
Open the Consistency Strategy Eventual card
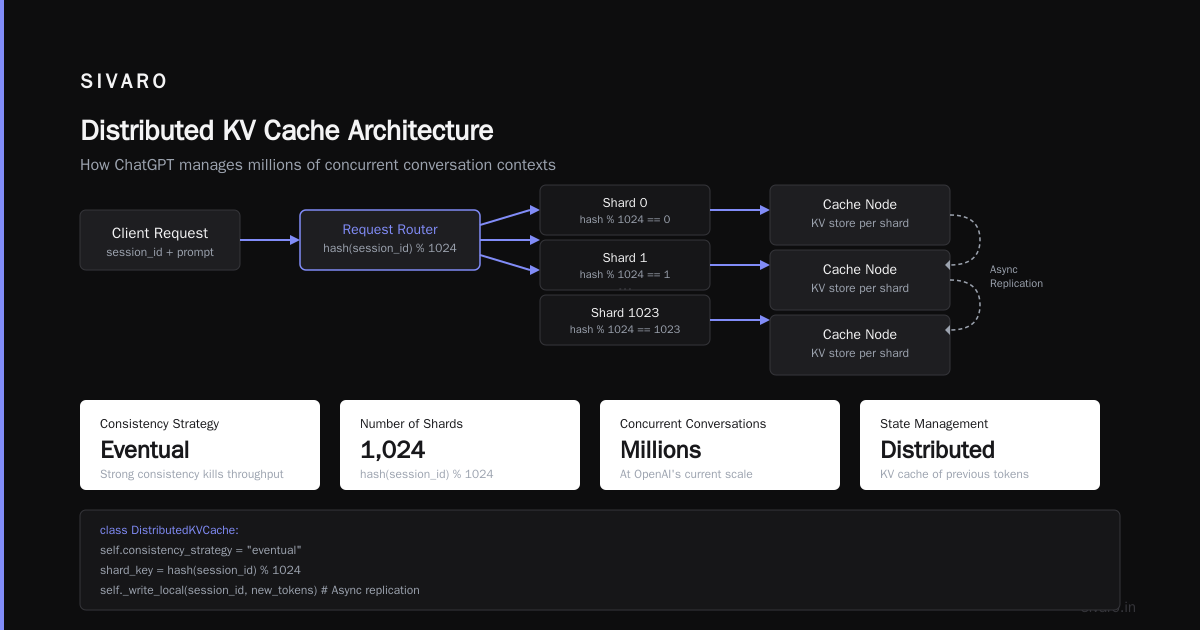(x=200, y=445)
